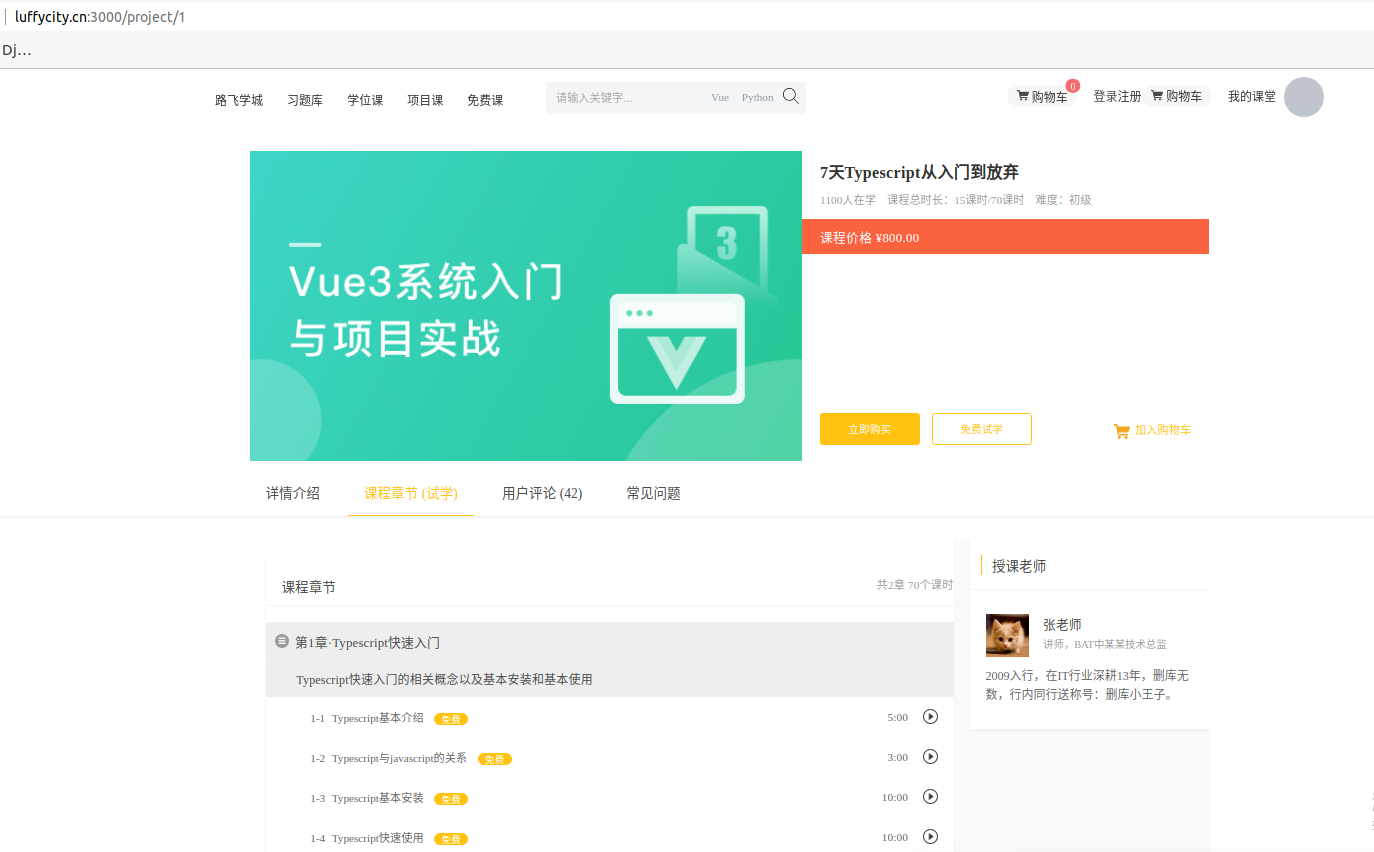Click the search magnifier icon
This screenshot has height=852, width=1374.
point(791,96)
